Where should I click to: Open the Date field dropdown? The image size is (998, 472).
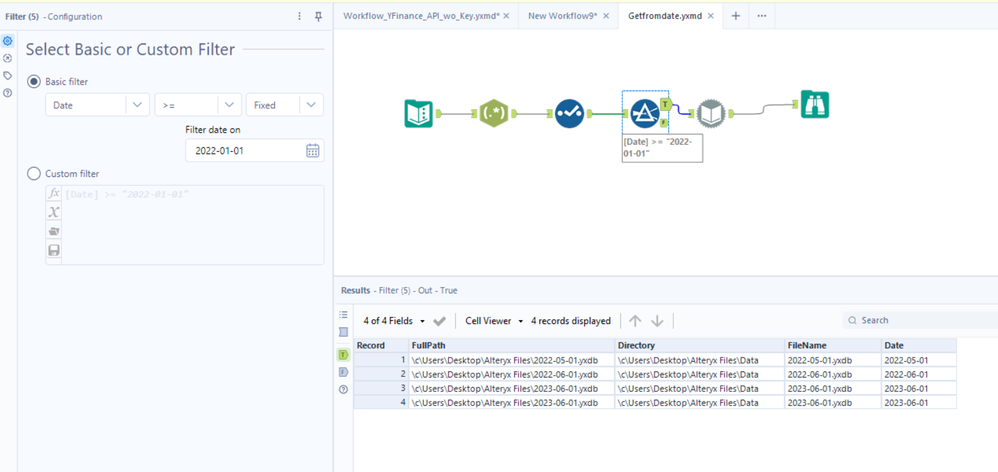(97, 105)
